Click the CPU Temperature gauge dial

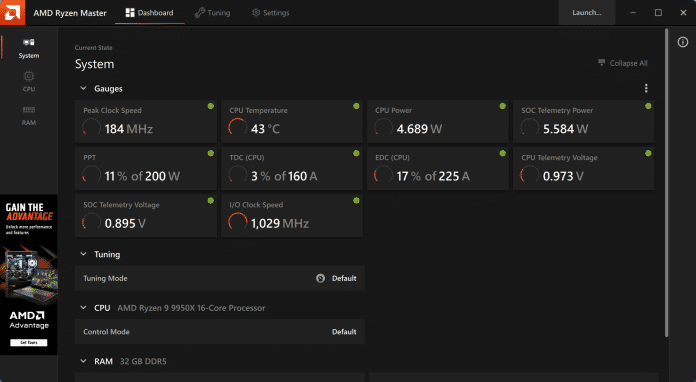click(237, 128)
